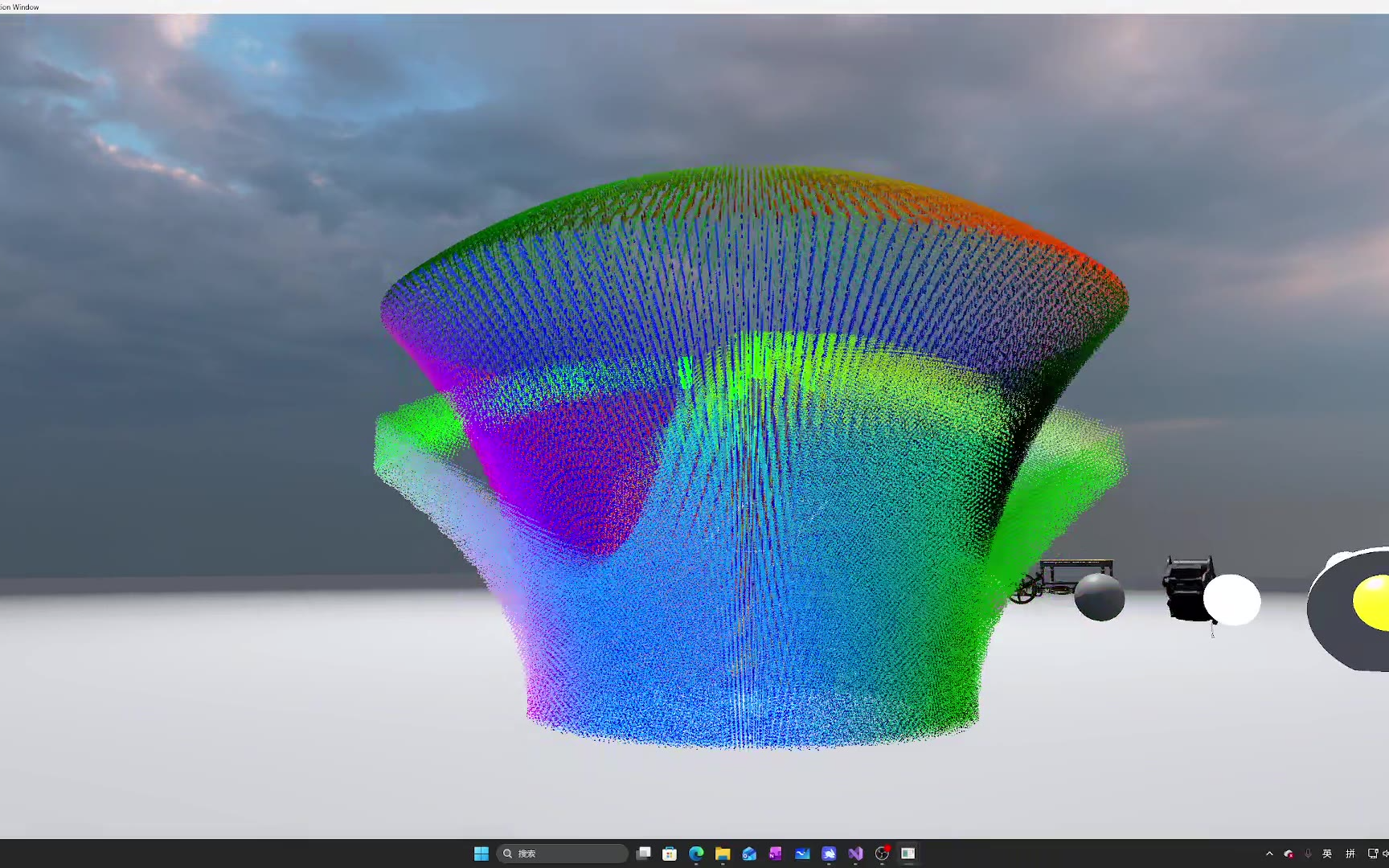
Task: Launch Microsoft Store from the taskbar
Action: (x=670, y=854)
